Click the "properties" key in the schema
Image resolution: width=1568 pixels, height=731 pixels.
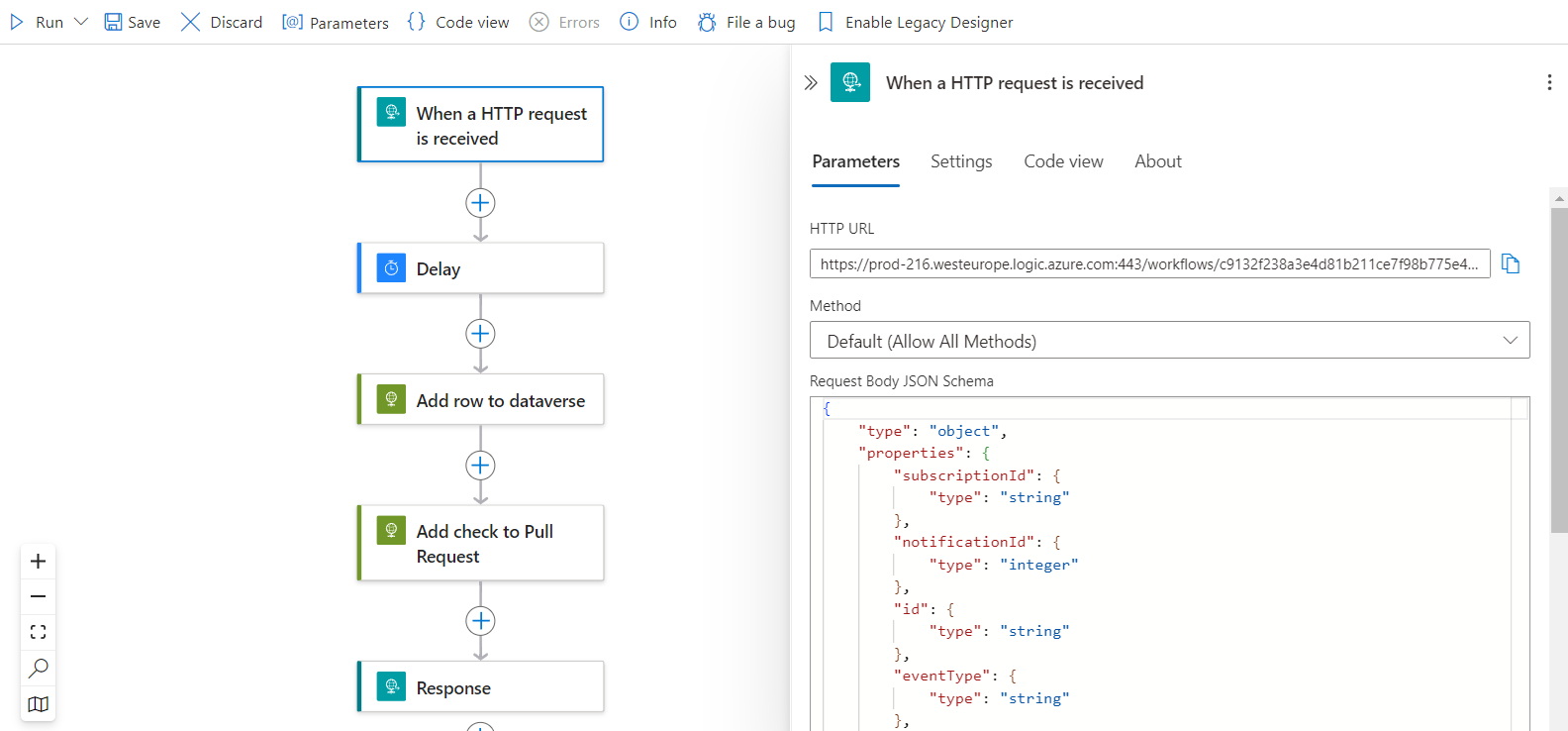911,453
